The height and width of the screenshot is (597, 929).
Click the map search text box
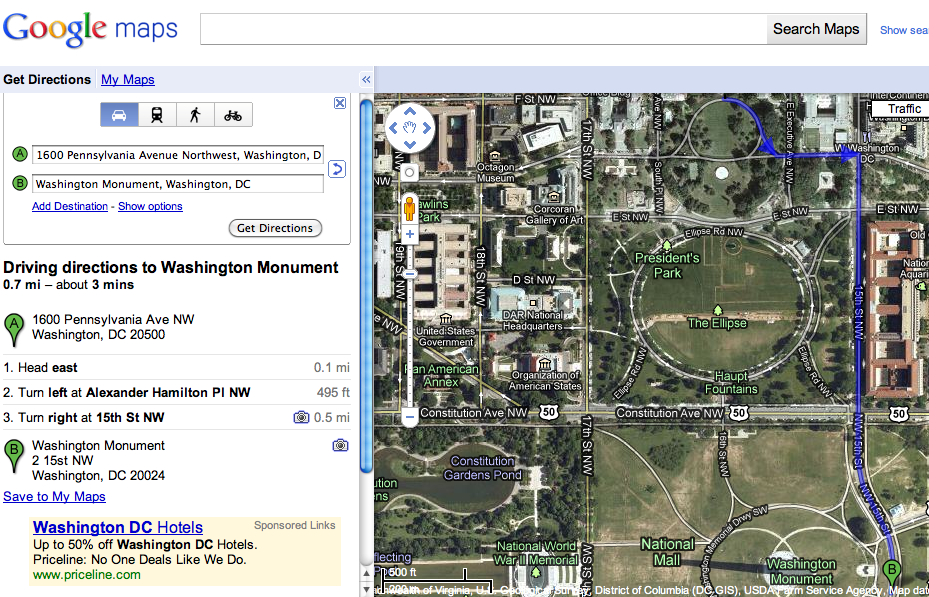coord(483,29)
